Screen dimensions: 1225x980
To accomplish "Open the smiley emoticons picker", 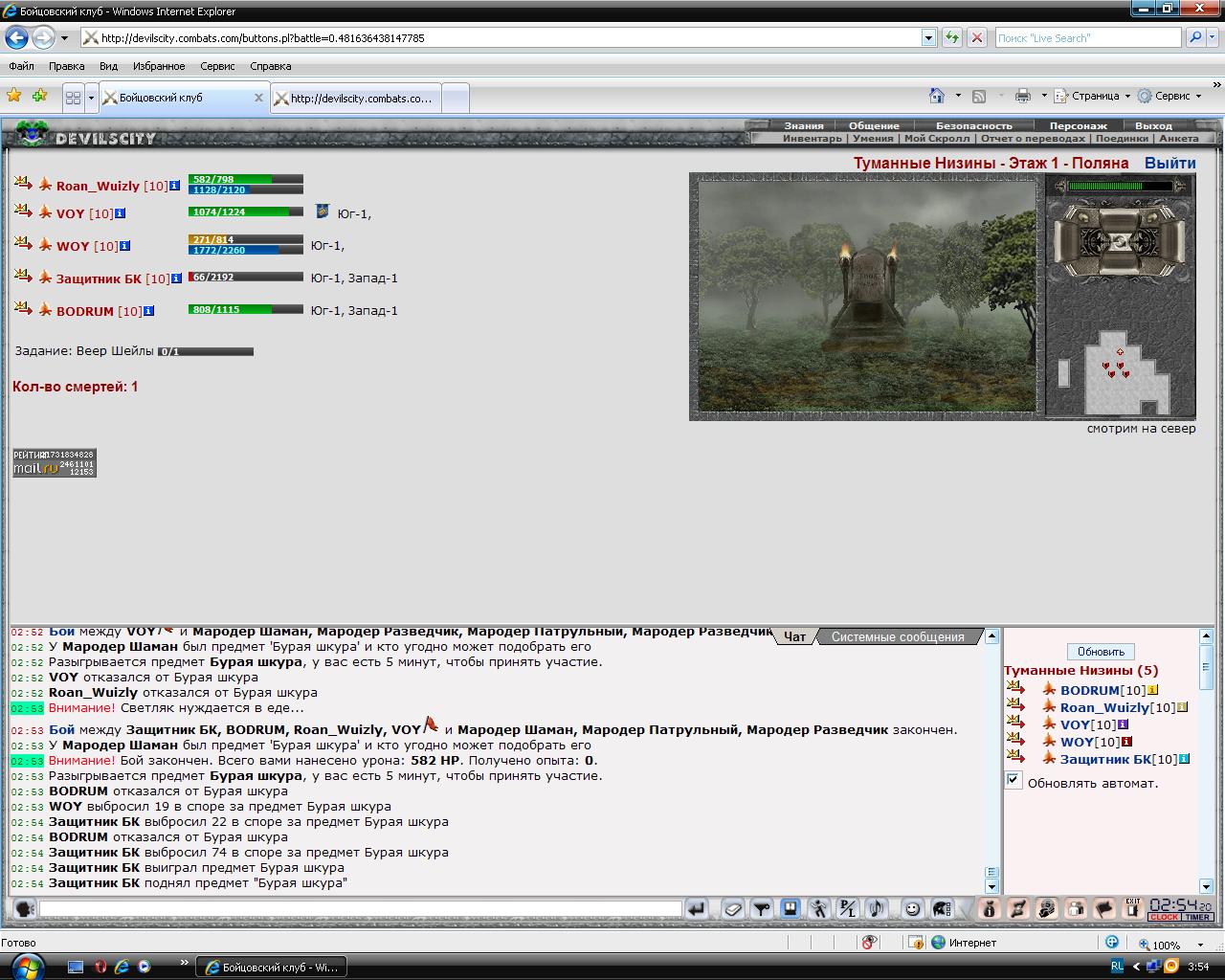I will tap(913, 909).
